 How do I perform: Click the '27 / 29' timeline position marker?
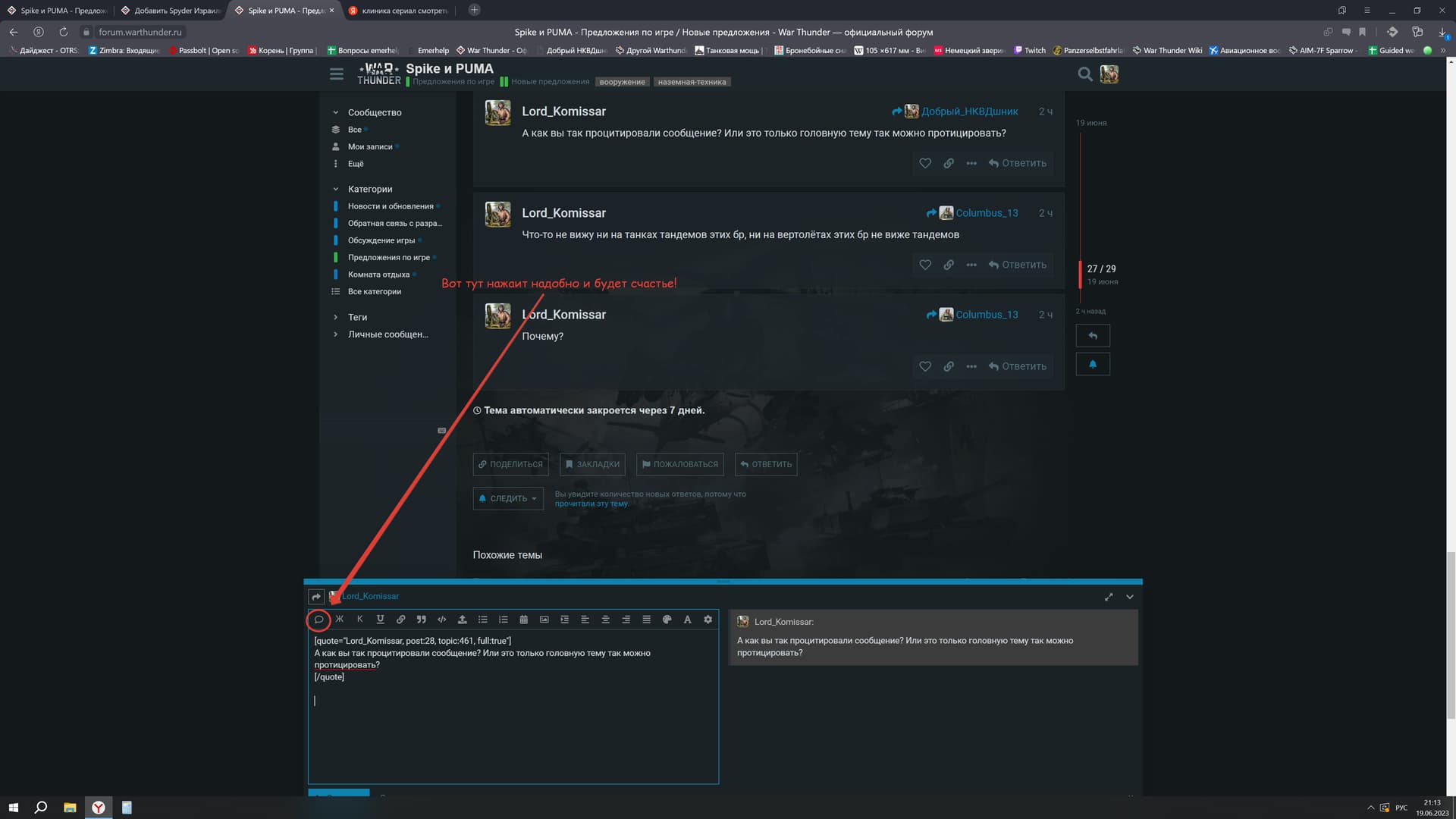(1100, 269)
